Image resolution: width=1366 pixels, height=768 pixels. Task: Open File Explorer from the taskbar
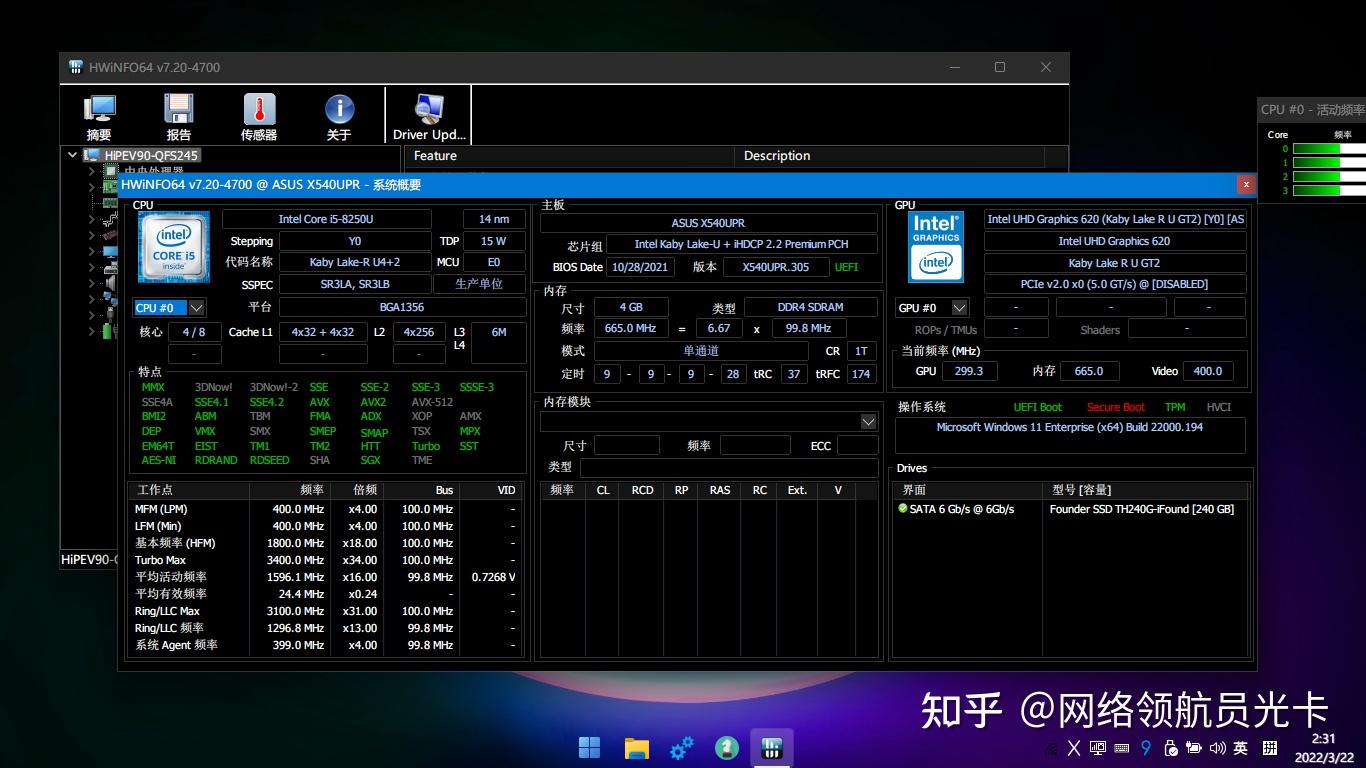(x=635, y=747)
